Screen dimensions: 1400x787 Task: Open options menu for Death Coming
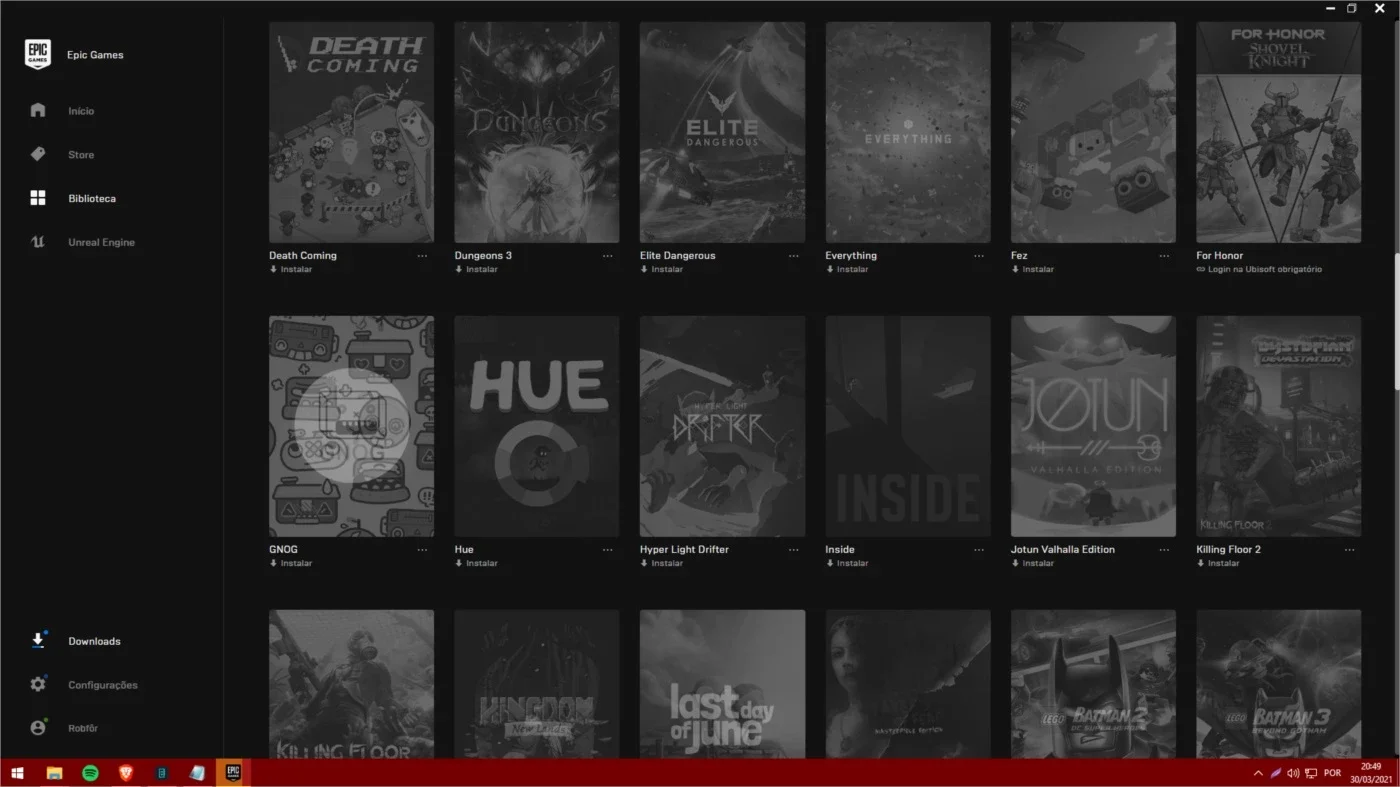pos(422,256)
